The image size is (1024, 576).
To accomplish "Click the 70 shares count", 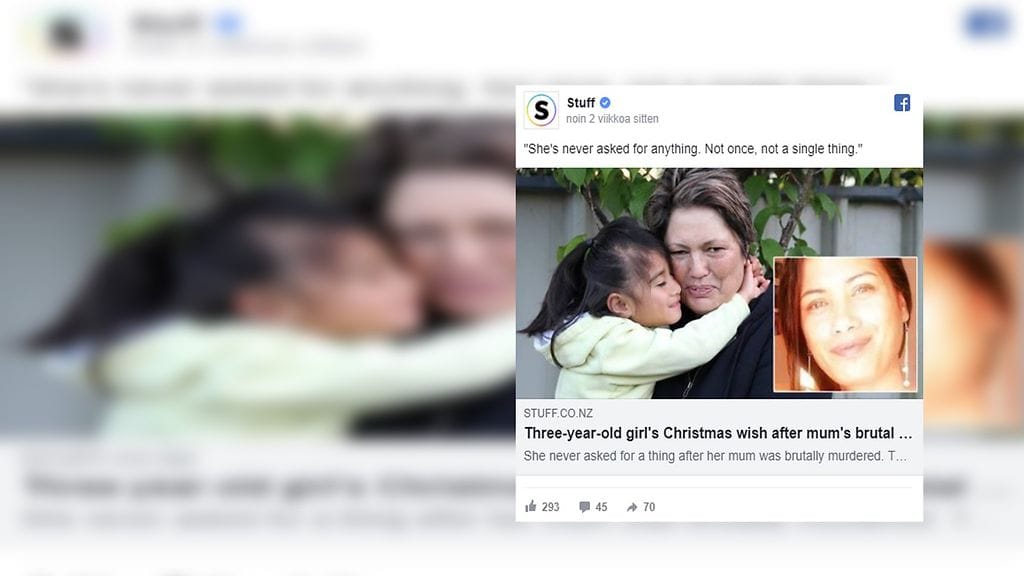I will click(648, 507).
